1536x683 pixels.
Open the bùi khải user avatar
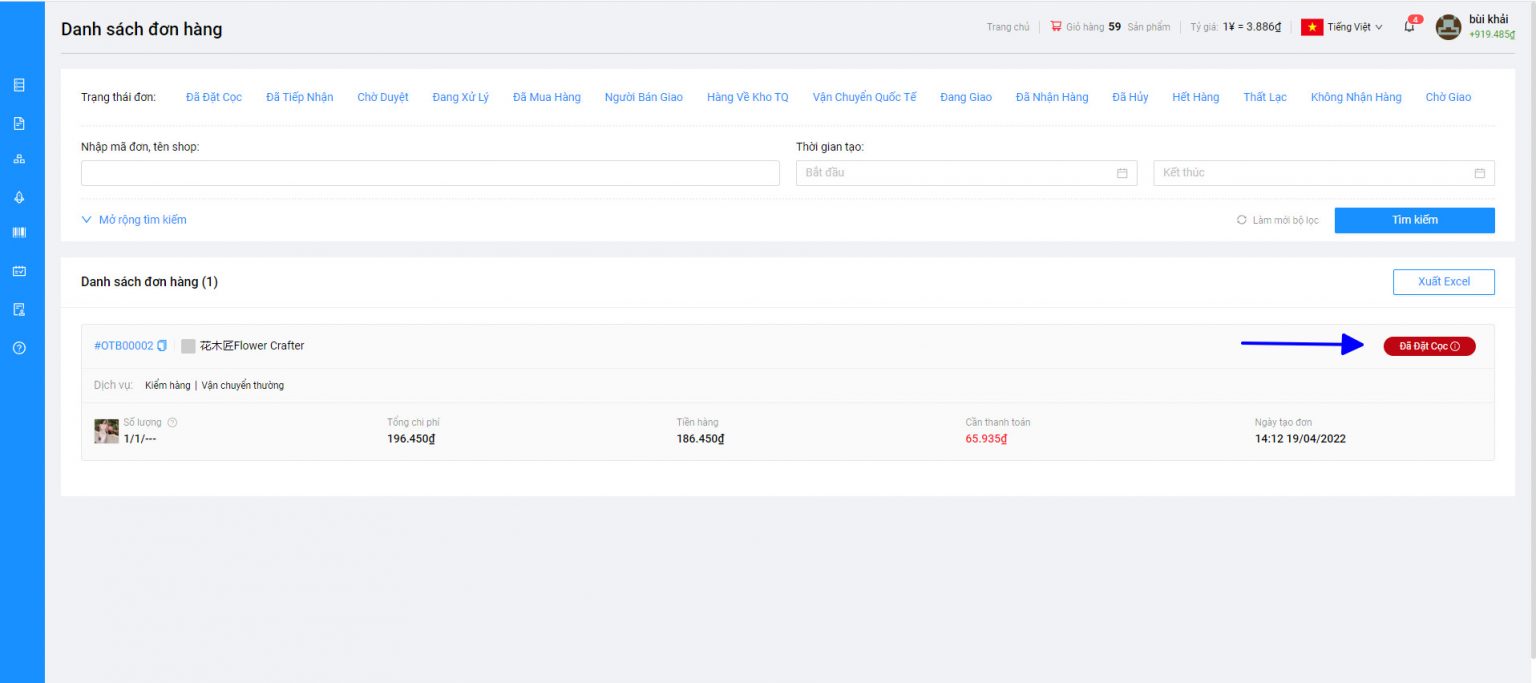(x=1448, y=27)
